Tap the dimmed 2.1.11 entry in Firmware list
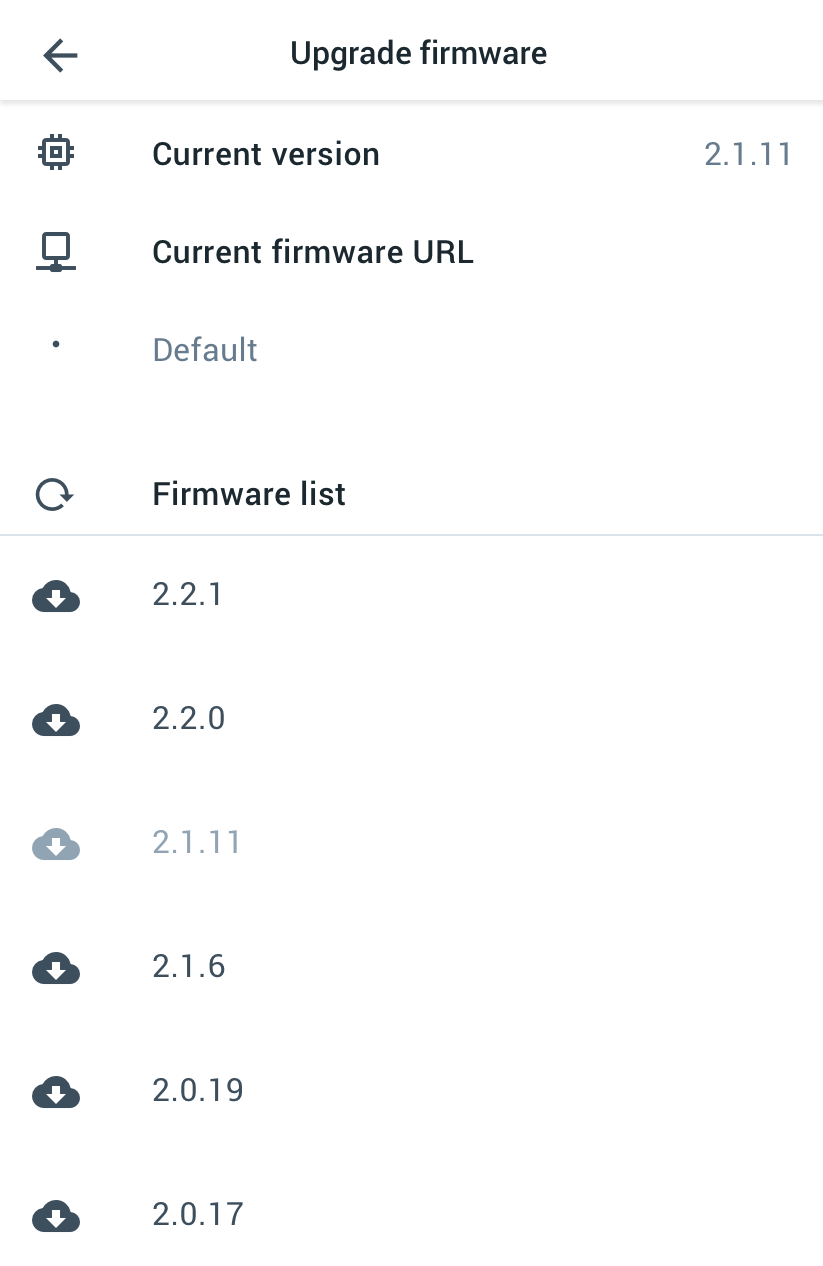 196,842
